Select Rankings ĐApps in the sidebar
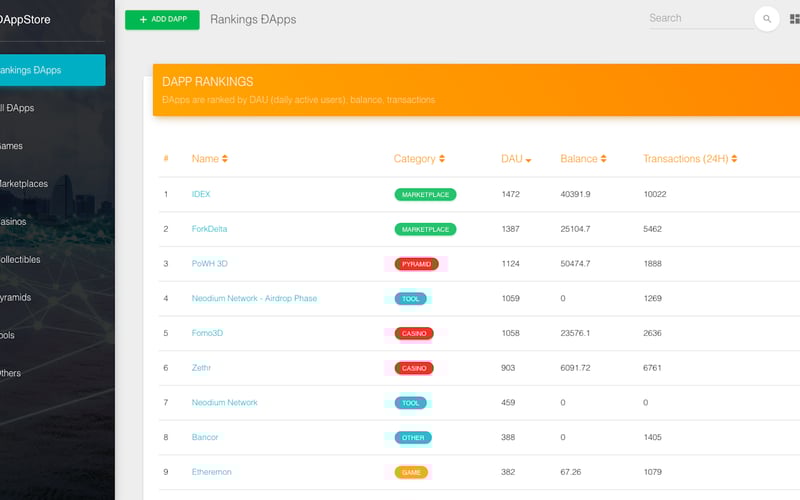 53,70
